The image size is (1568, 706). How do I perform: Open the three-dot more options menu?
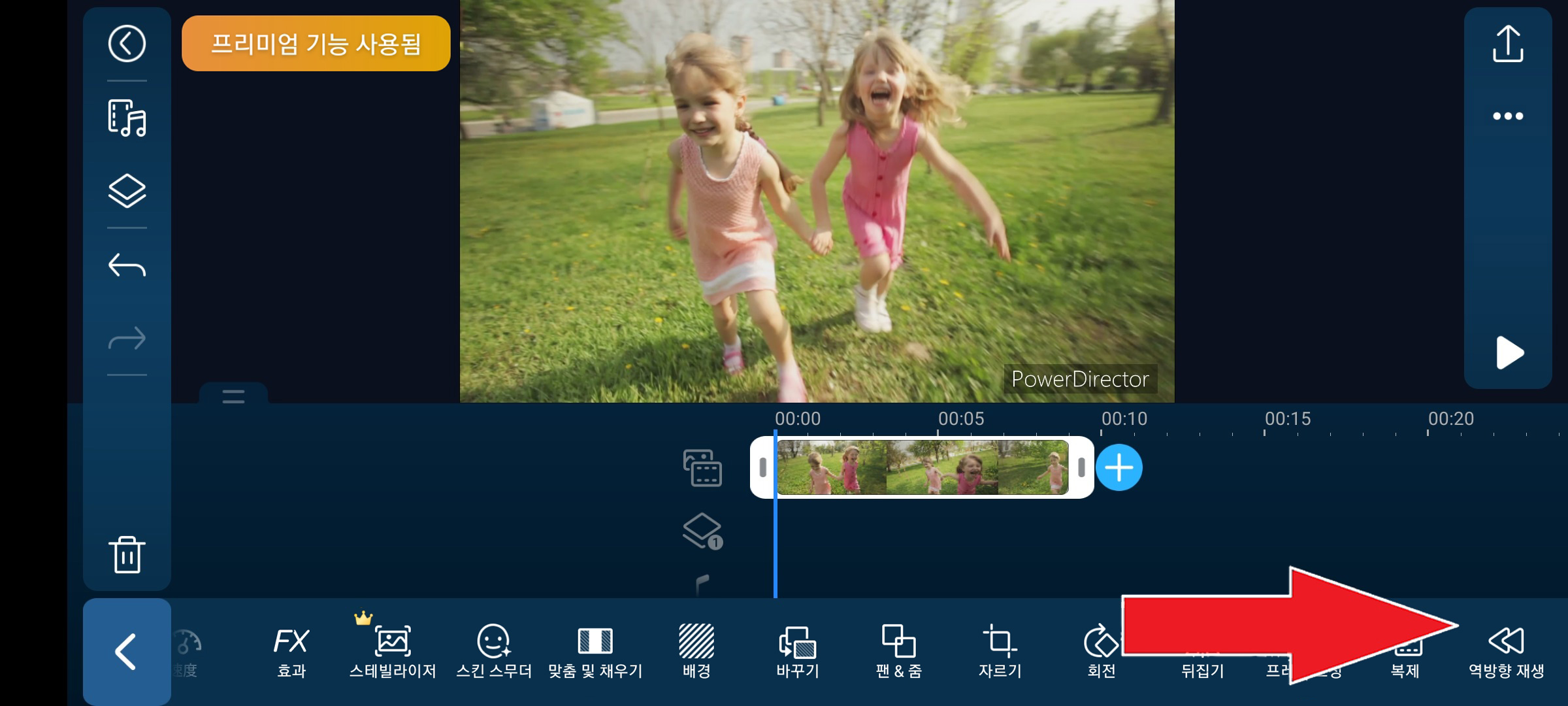(1507, 116)
